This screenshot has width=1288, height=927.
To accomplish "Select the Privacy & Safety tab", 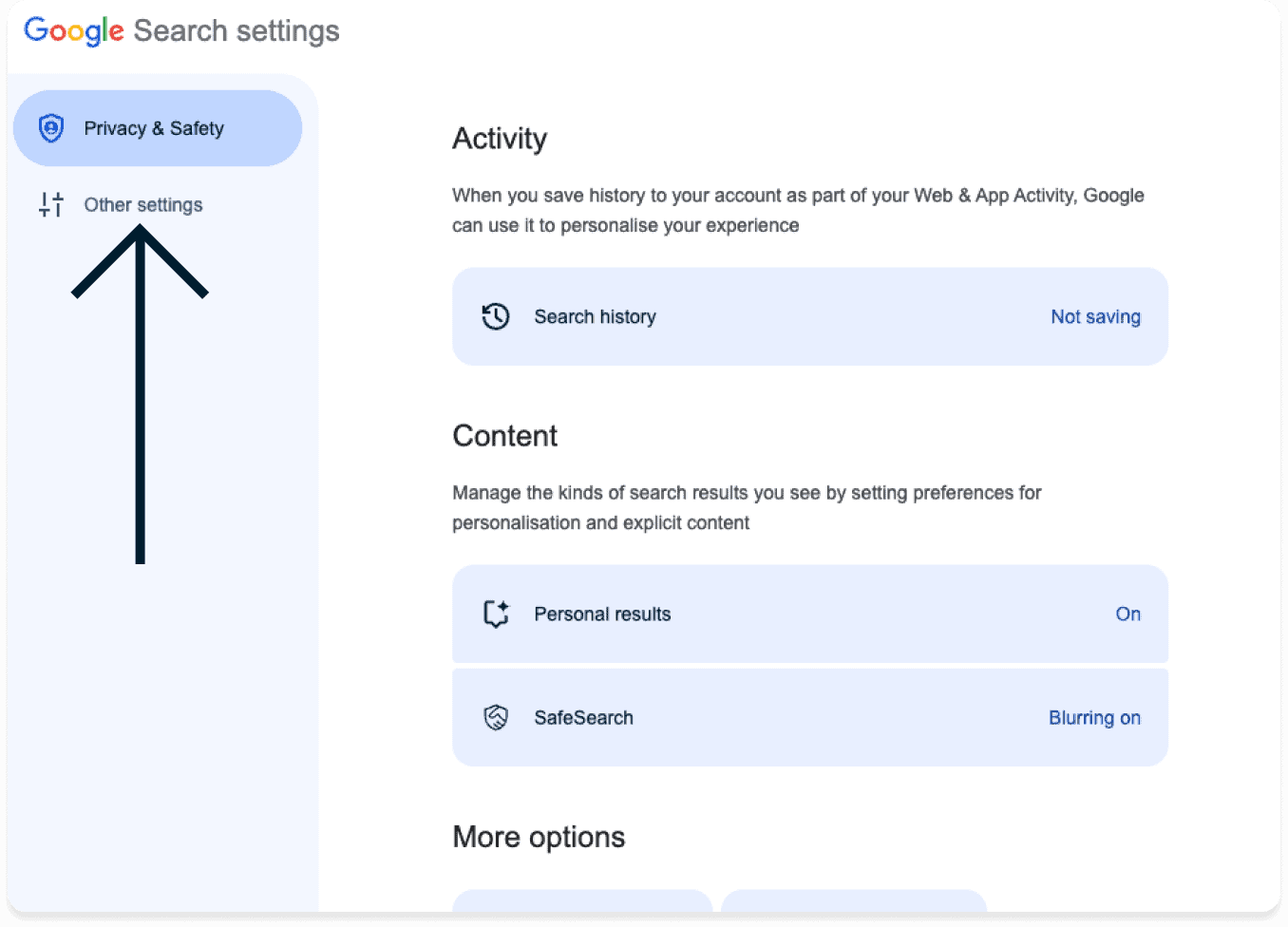I will tap(154, 128).
